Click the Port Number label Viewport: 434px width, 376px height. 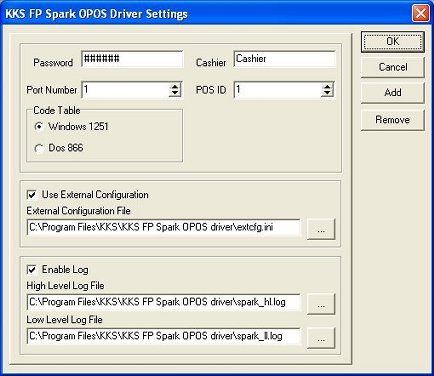pyautogui.click(x=52, y=90)
